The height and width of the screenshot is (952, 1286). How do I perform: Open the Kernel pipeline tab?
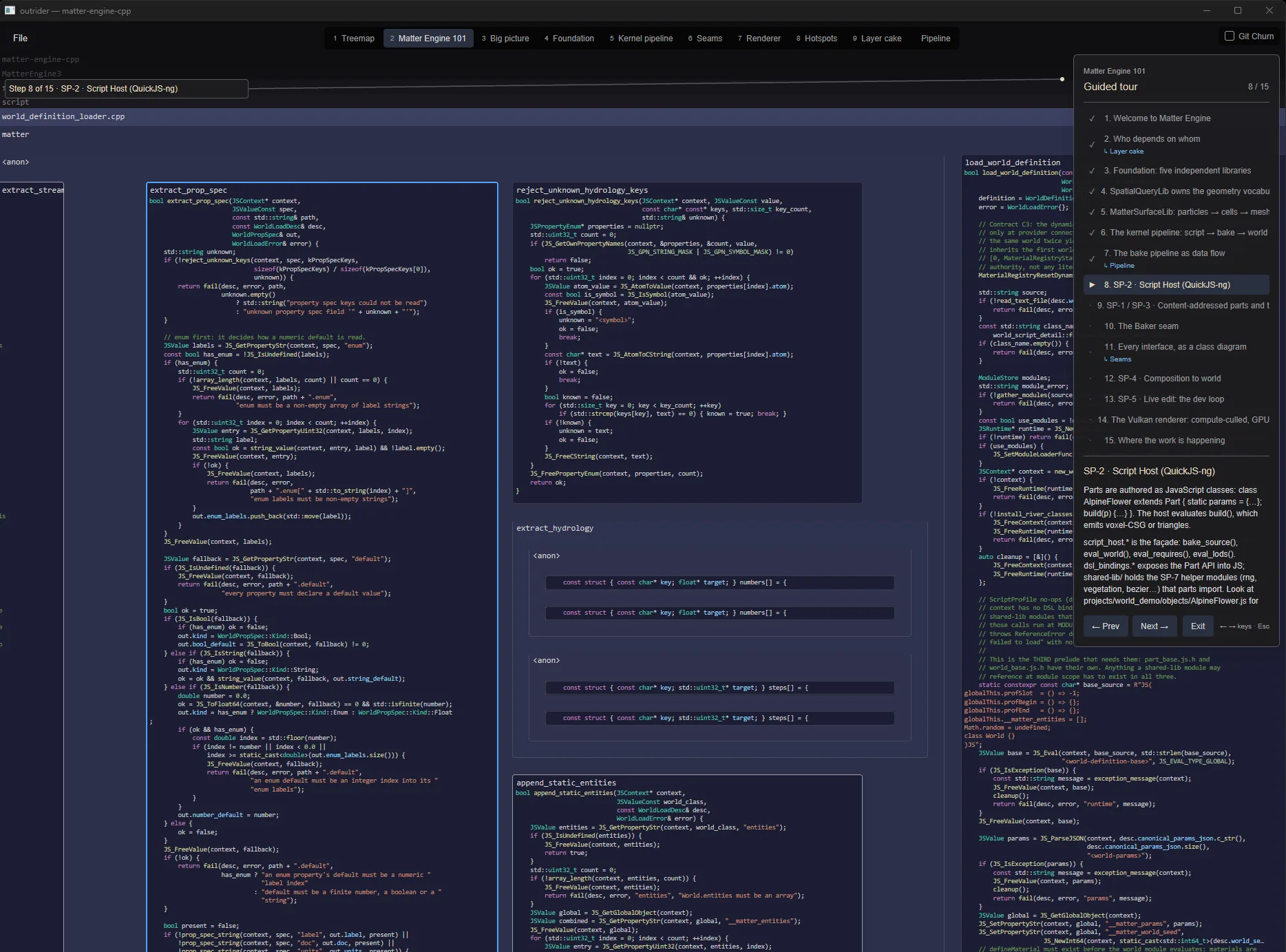[x=642, y=39]
